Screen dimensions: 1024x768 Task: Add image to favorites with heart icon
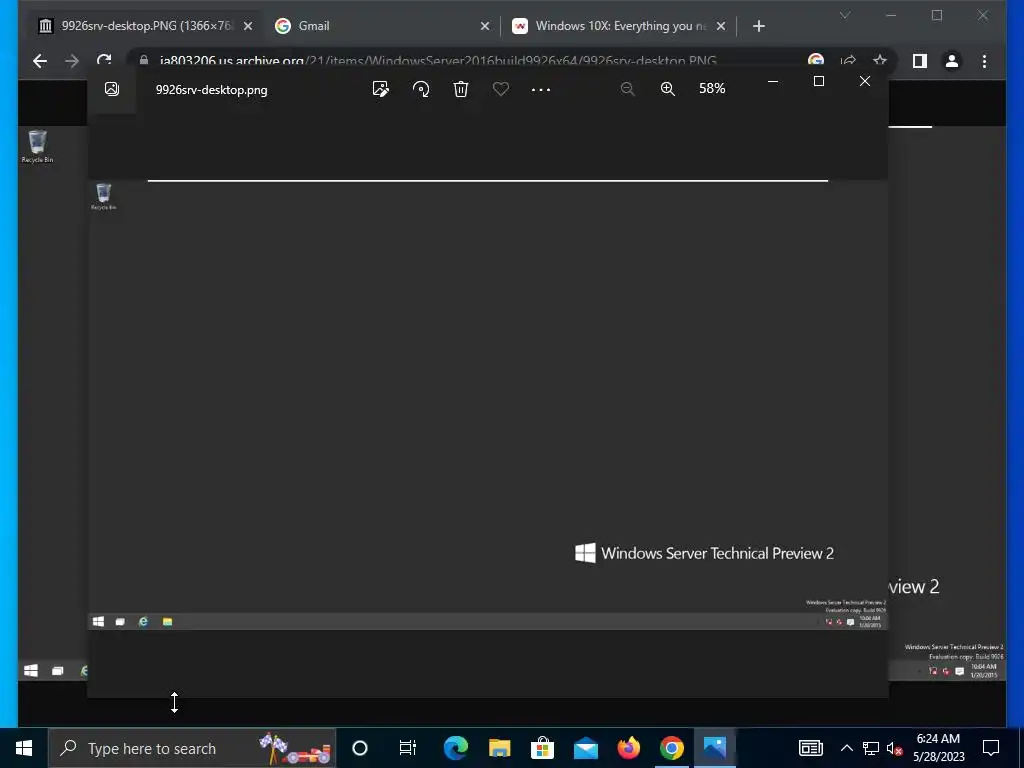point(501,89)
